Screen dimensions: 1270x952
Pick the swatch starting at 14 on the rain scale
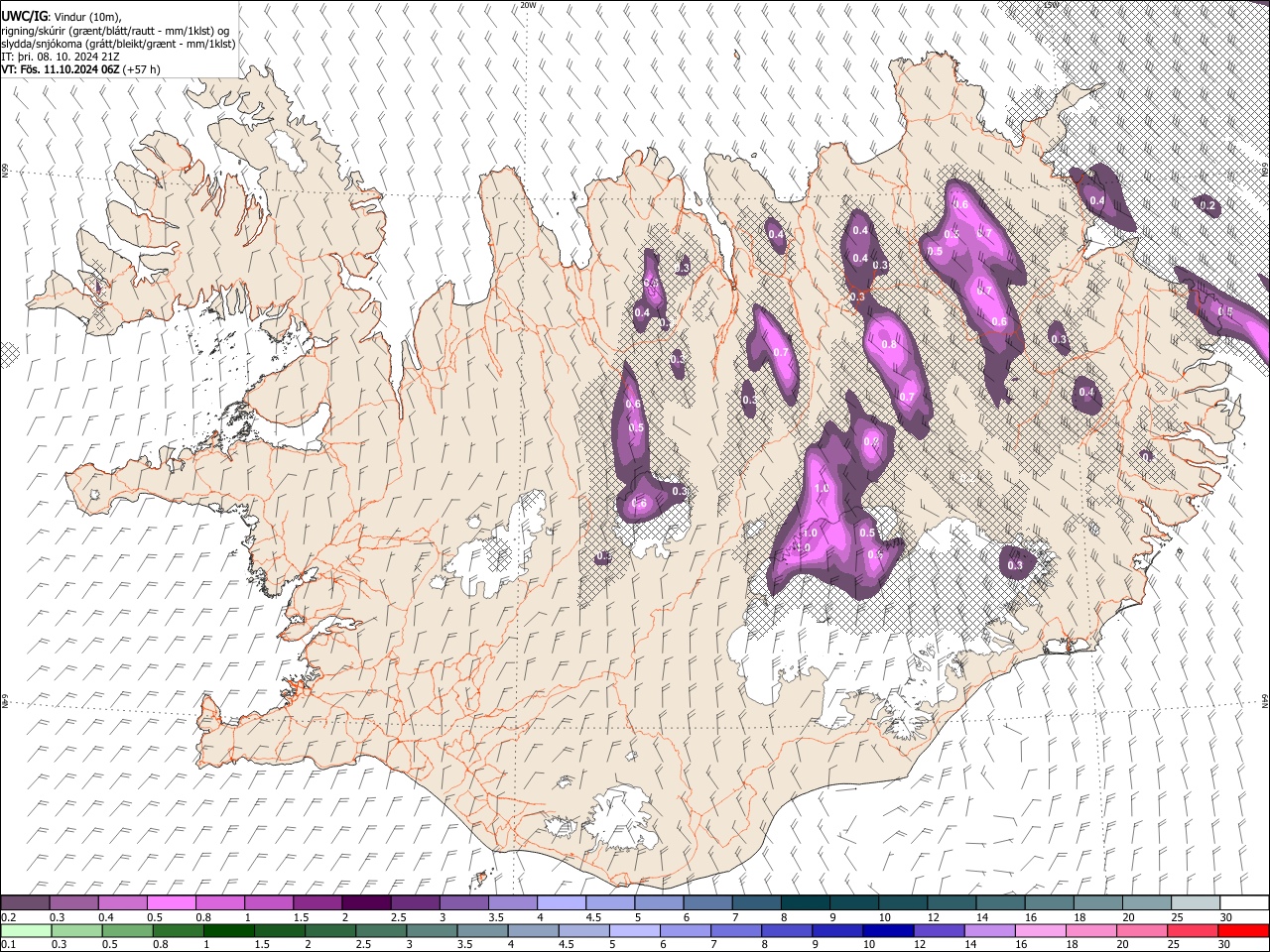pyautogui.click(x=987, y=930)
